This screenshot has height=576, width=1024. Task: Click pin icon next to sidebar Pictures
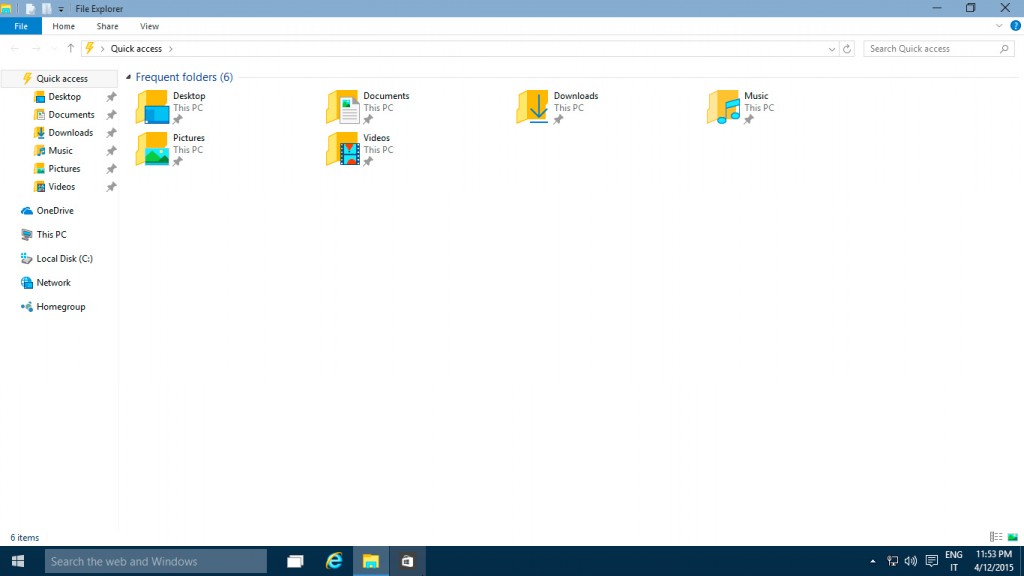coord(112,168)
